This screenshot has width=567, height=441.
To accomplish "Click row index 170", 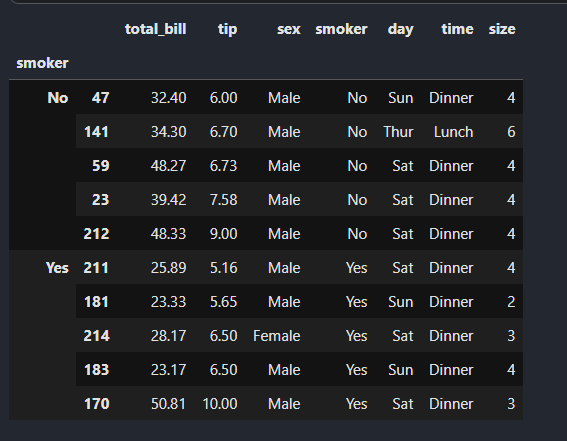I will 96,404.
